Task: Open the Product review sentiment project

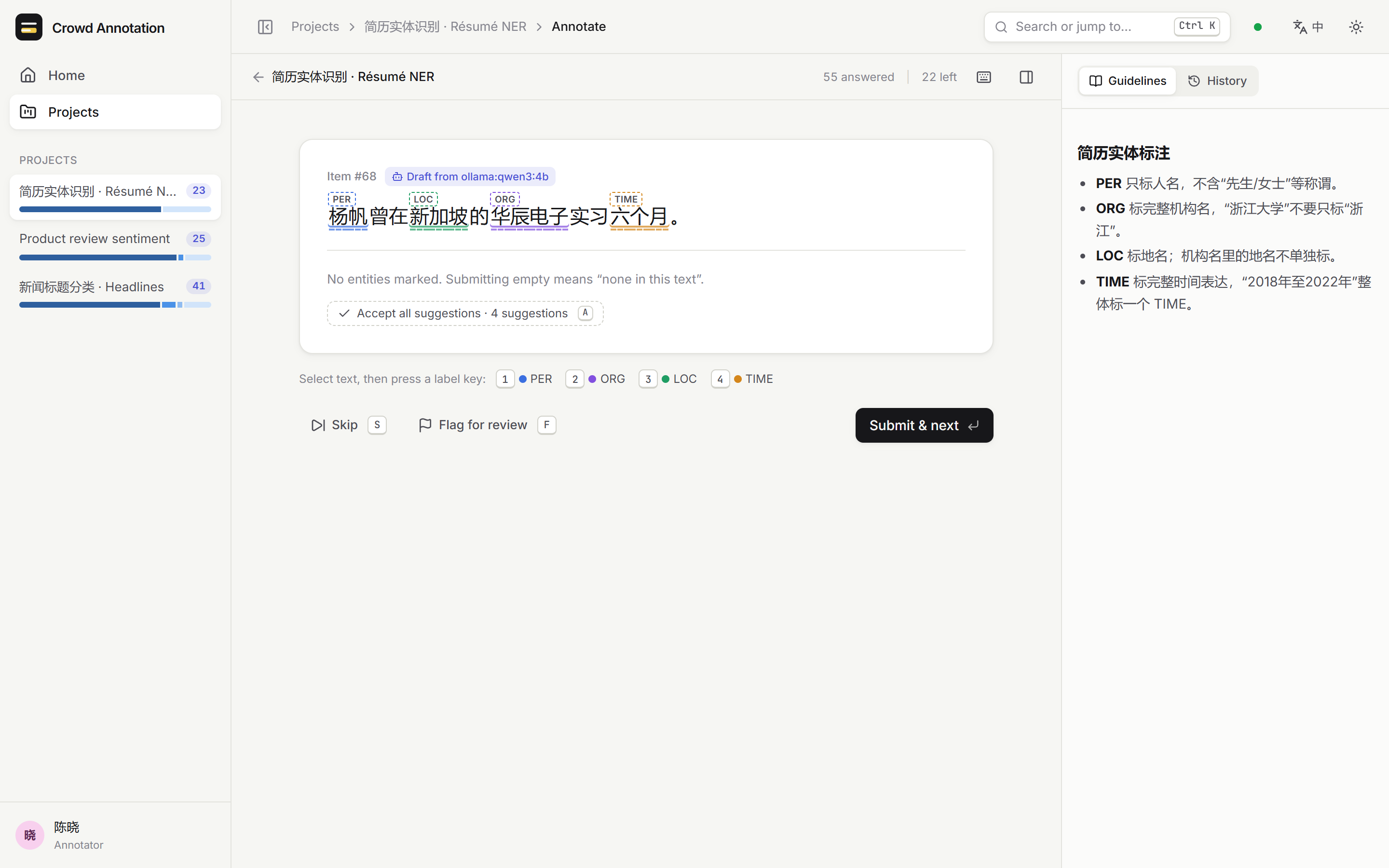Action: click(x=115, y=245)
